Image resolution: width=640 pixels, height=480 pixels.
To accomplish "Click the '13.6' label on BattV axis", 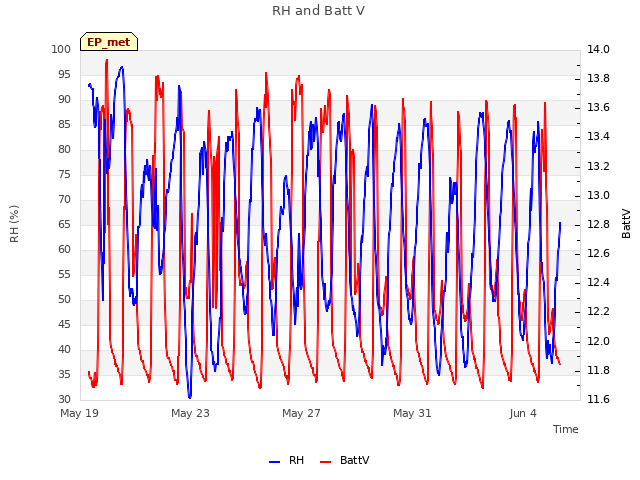I will tap(598, 108).
